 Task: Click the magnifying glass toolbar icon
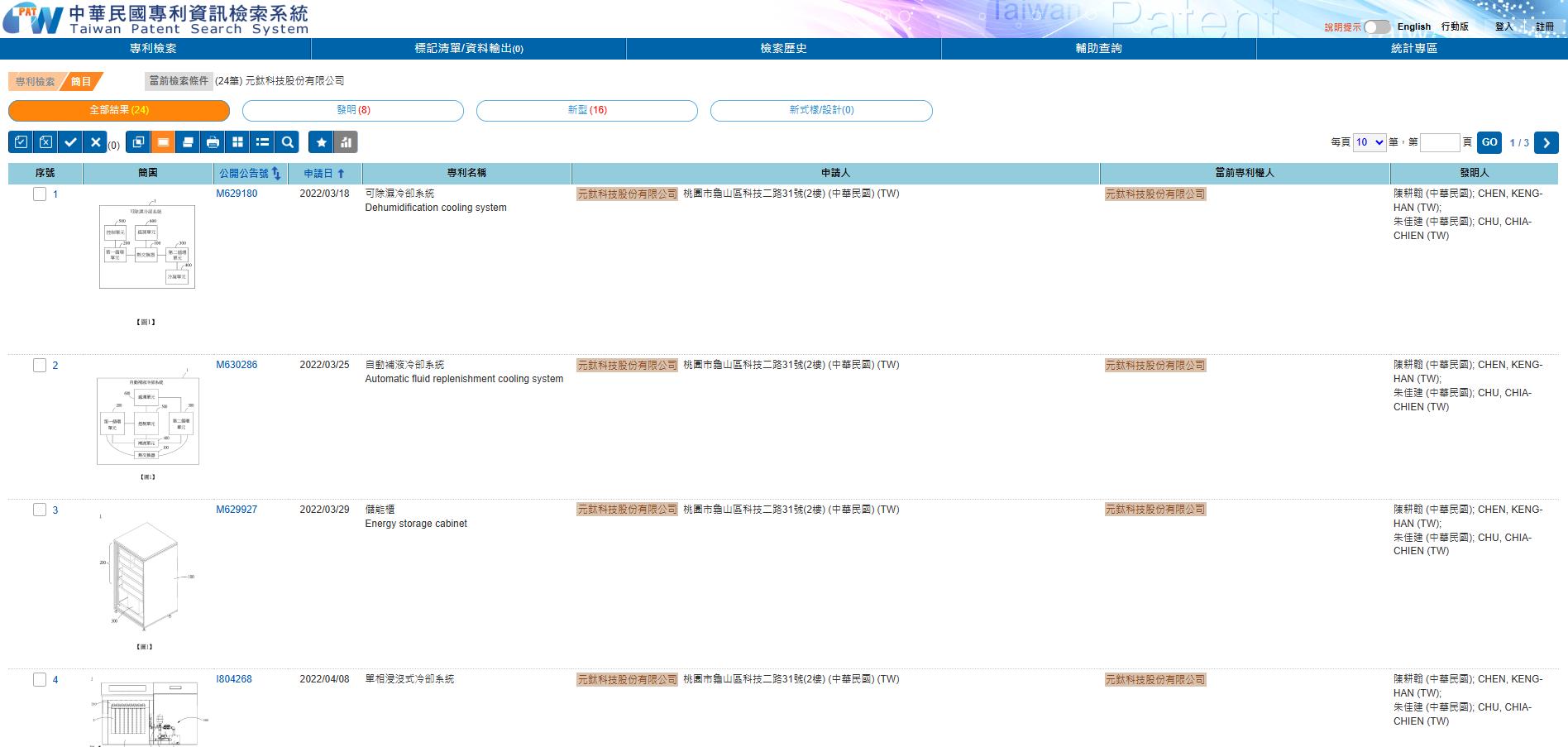pos(287,142)
